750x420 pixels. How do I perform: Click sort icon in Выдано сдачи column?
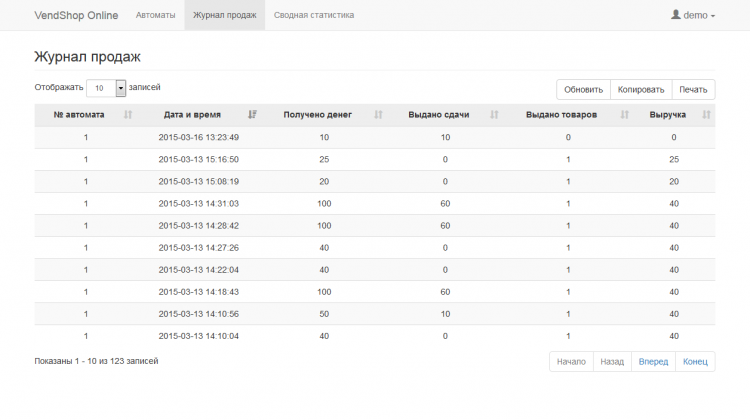coord(494,115)
